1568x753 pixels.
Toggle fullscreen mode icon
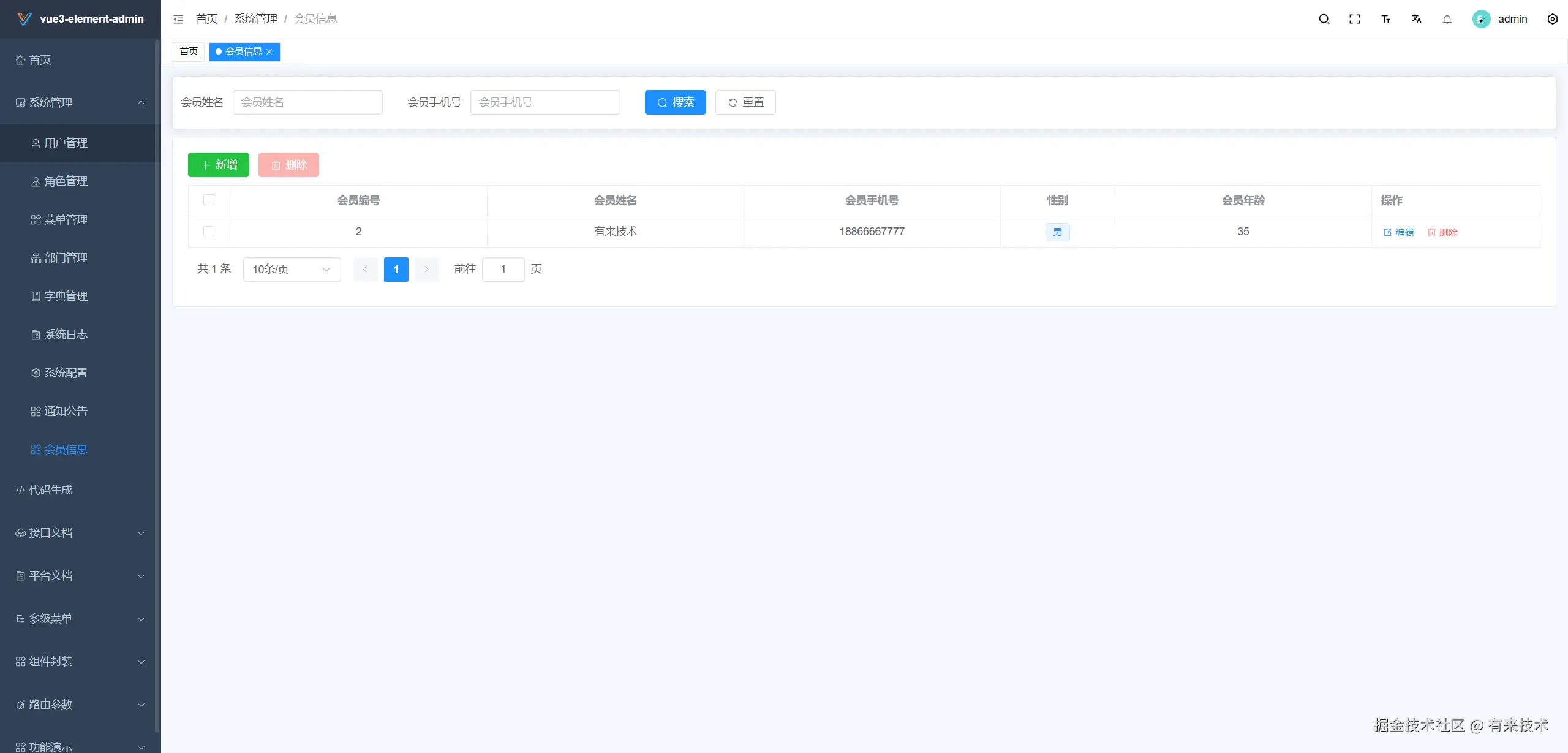click(x=1355, y=19)
